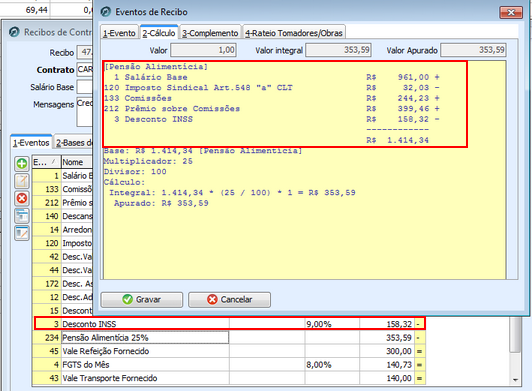This screenshot has width=532, height=391.
Task: Close the Eventos de Recibo dialog
Action: (x=511, y=13)
